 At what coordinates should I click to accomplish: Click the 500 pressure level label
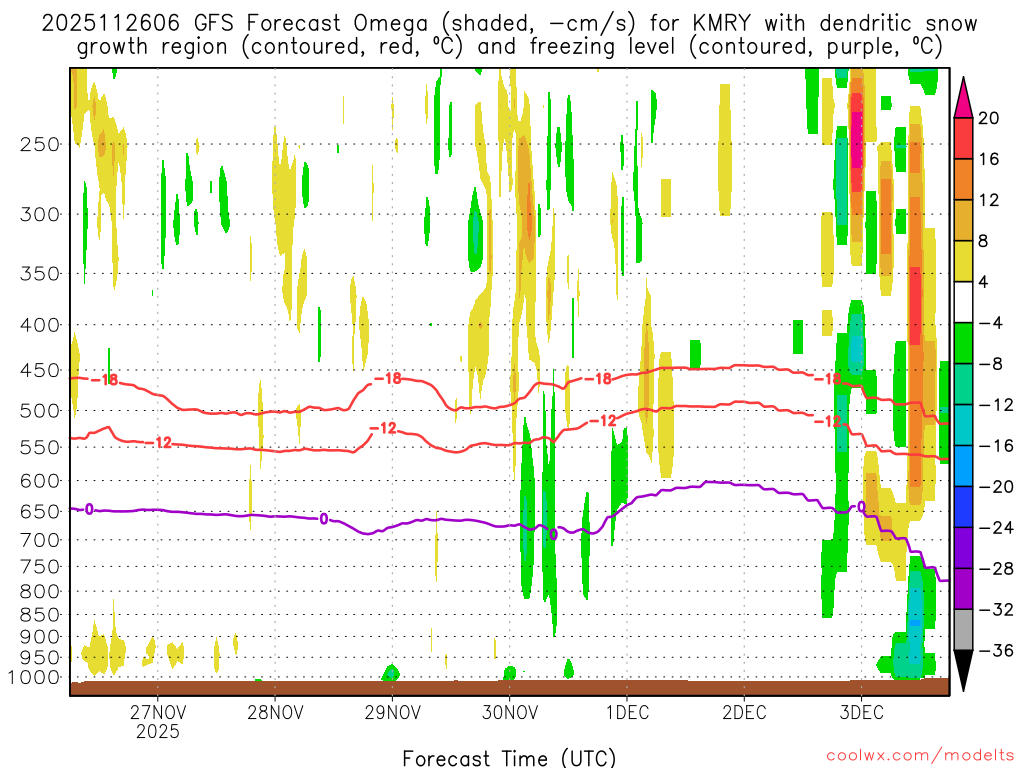click(40, 411)
